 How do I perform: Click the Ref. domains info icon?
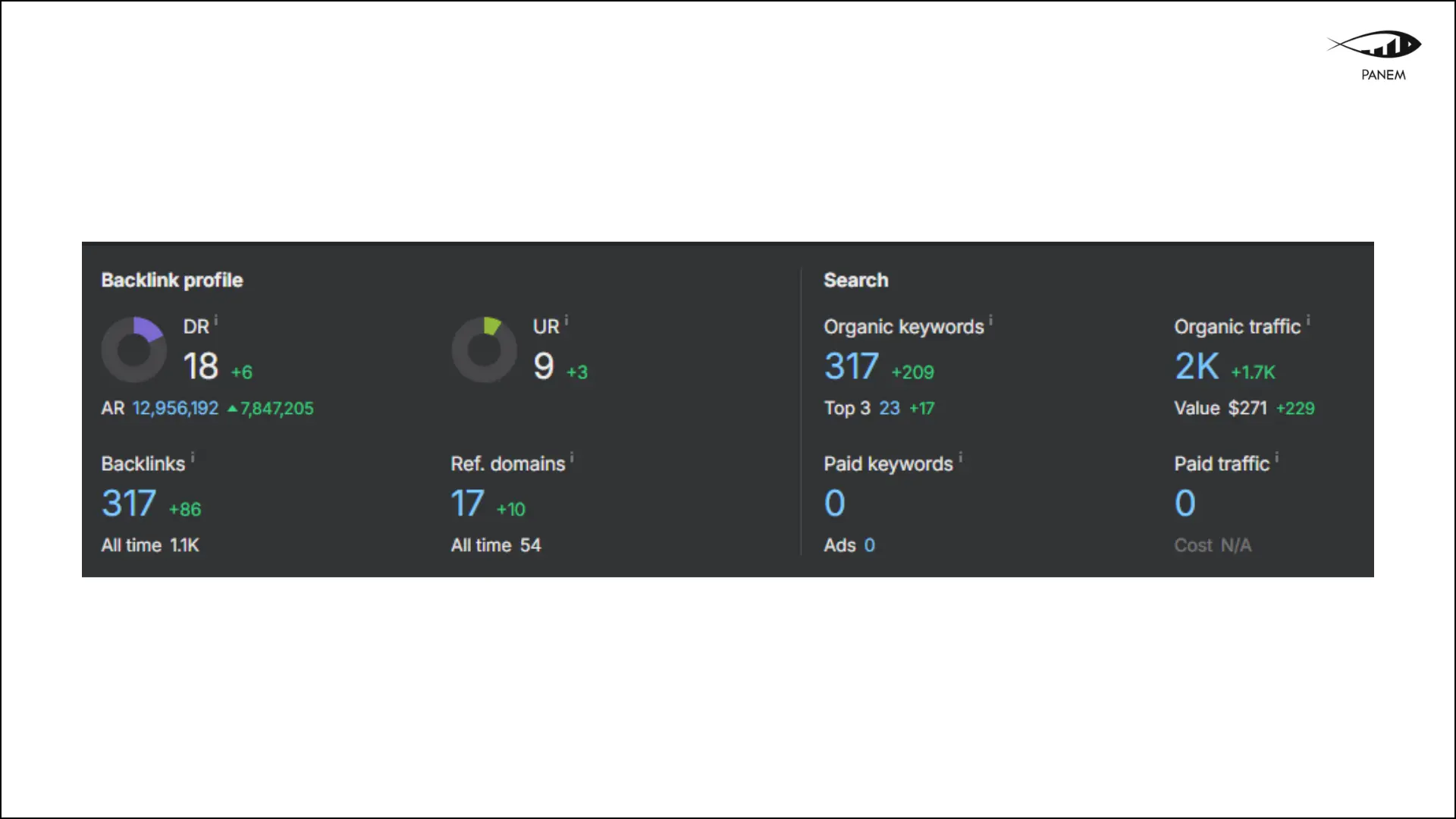[x=572, y=457]
